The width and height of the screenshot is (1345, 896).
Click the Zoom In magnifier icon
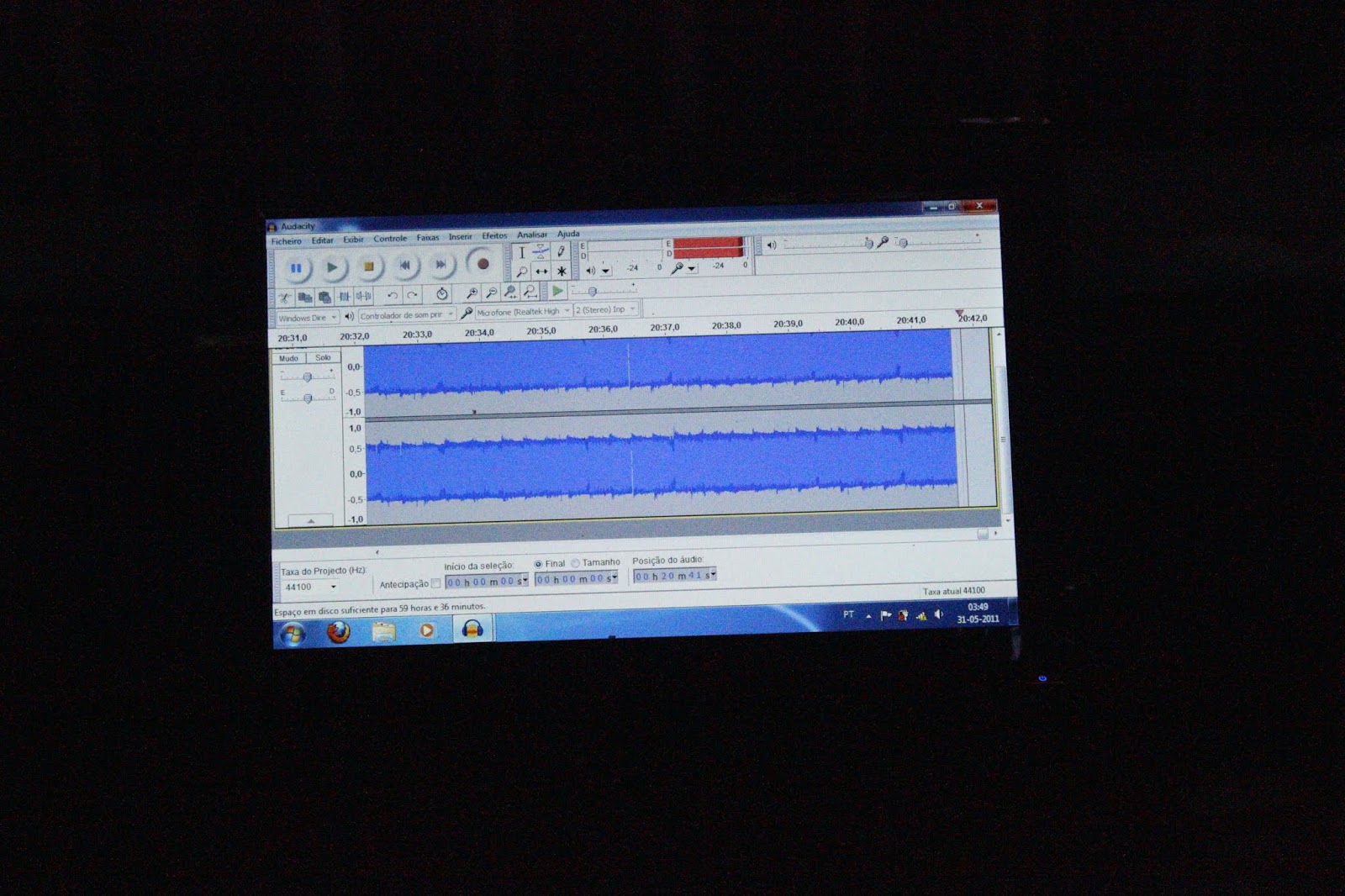472,293
